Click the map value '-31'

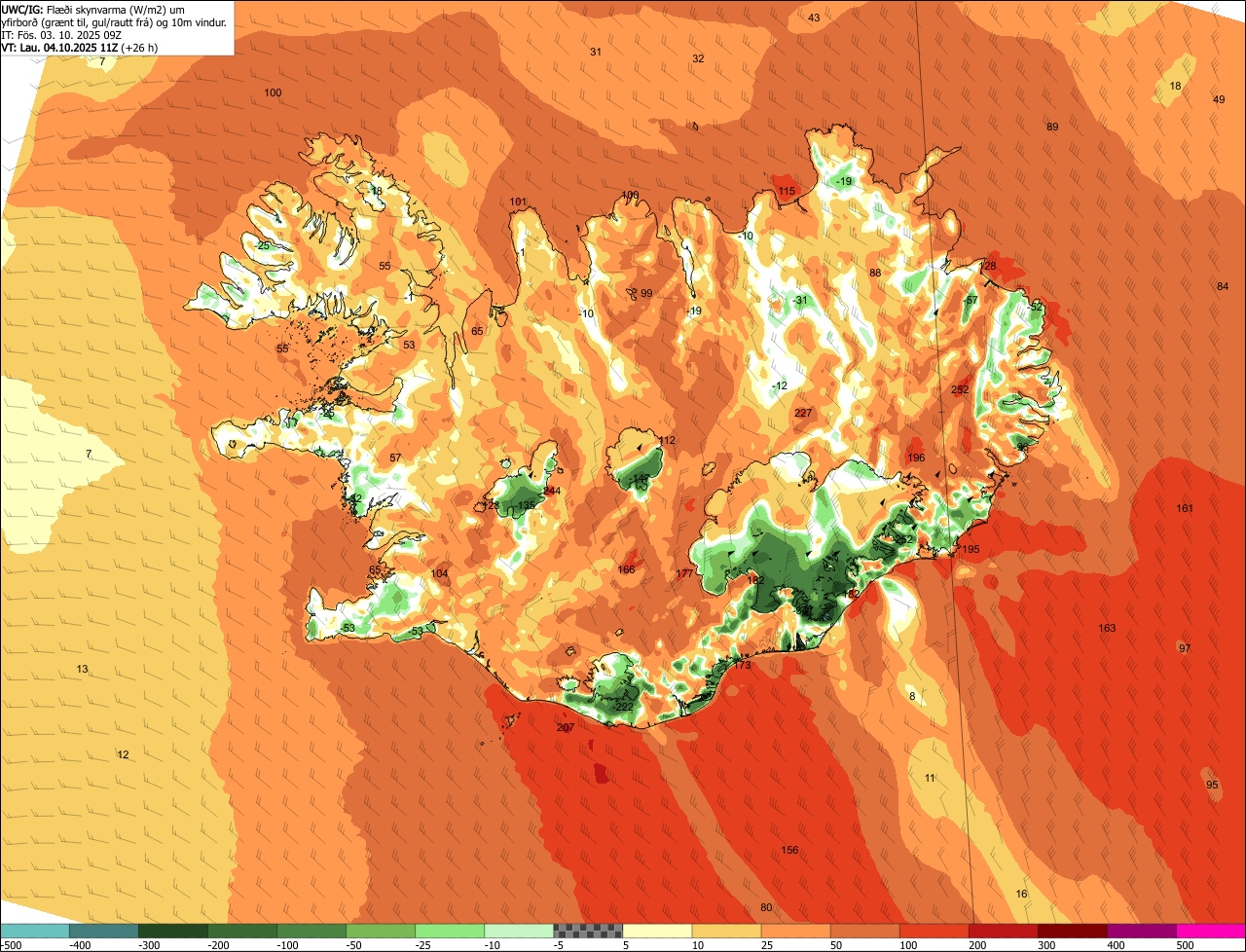click(x=801, y=300)
